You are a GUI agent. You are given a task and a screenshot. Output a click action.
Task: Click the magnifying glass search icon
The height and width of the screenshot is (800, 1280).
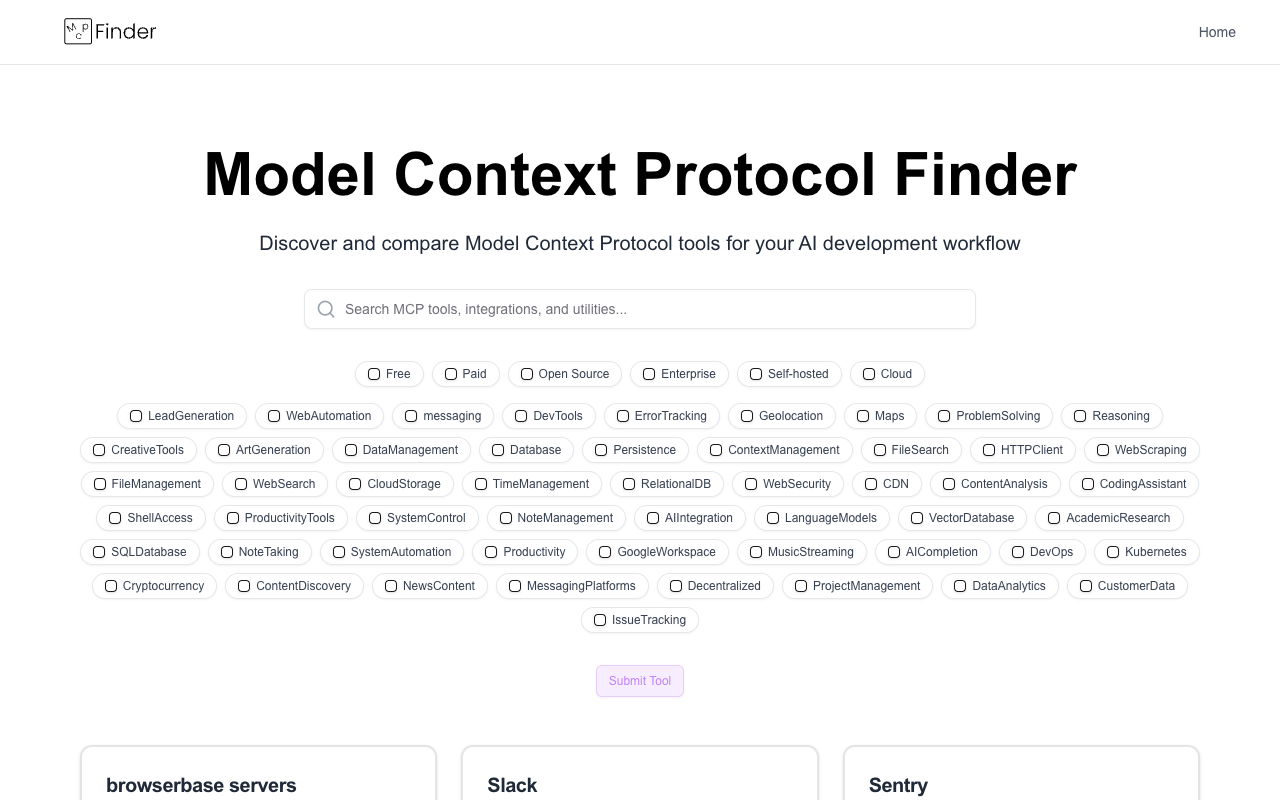point(326,309)
